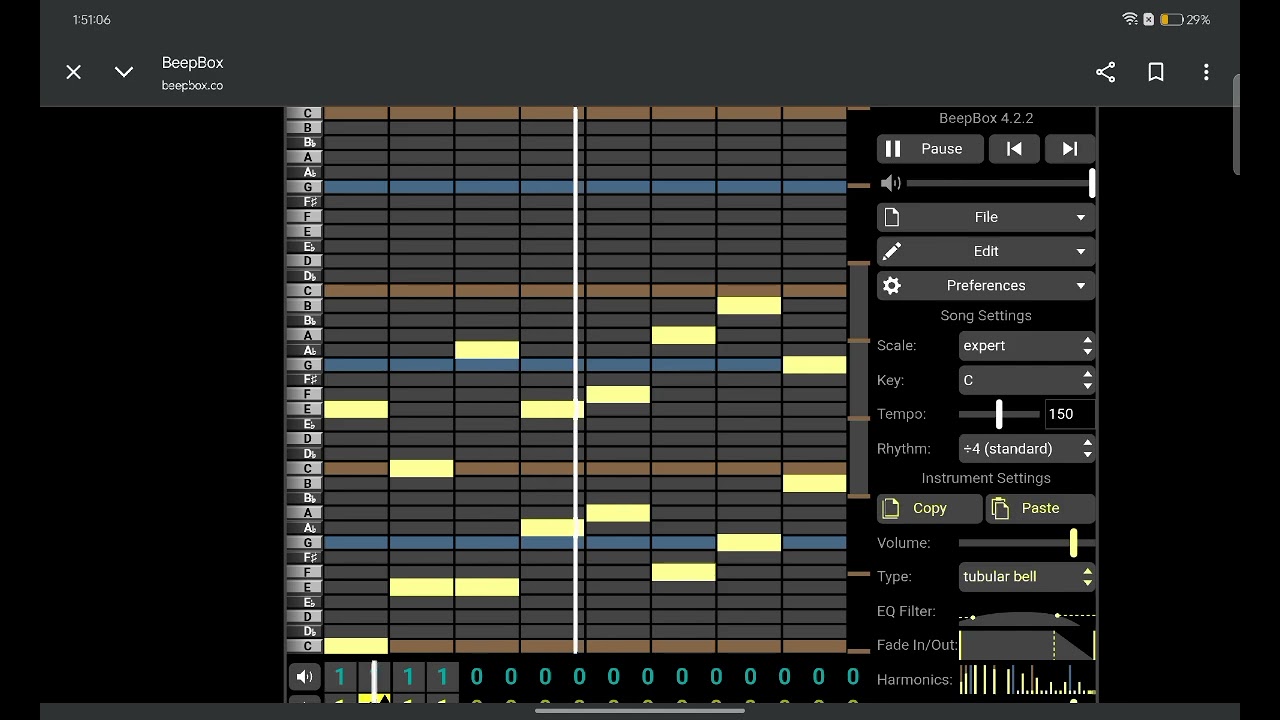Image resolution: width=1280 pixels, height=720 pixels.
Task: Click the BeepBox 4.2.2 version text
Action: [x=986, y=118]
